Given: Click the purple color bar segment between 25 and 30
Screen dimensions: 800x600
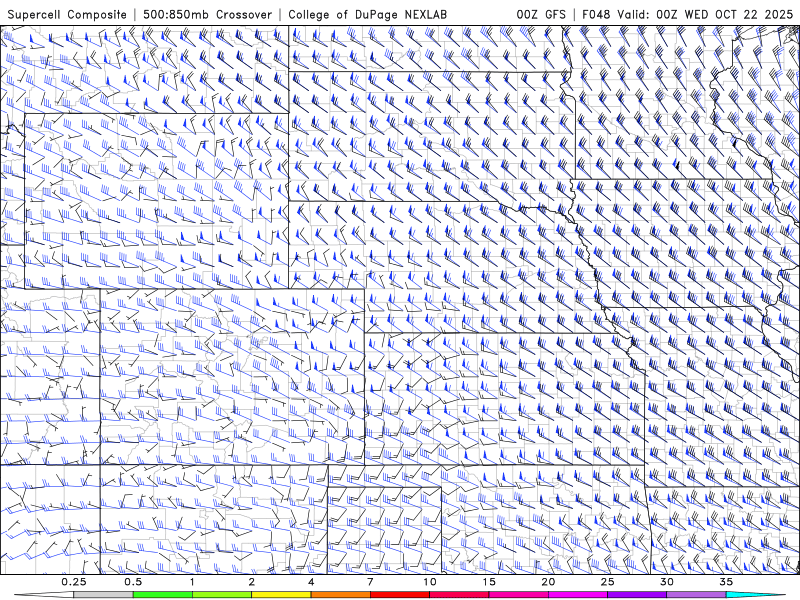Looking at the screenshot, I should click(637, 595).
